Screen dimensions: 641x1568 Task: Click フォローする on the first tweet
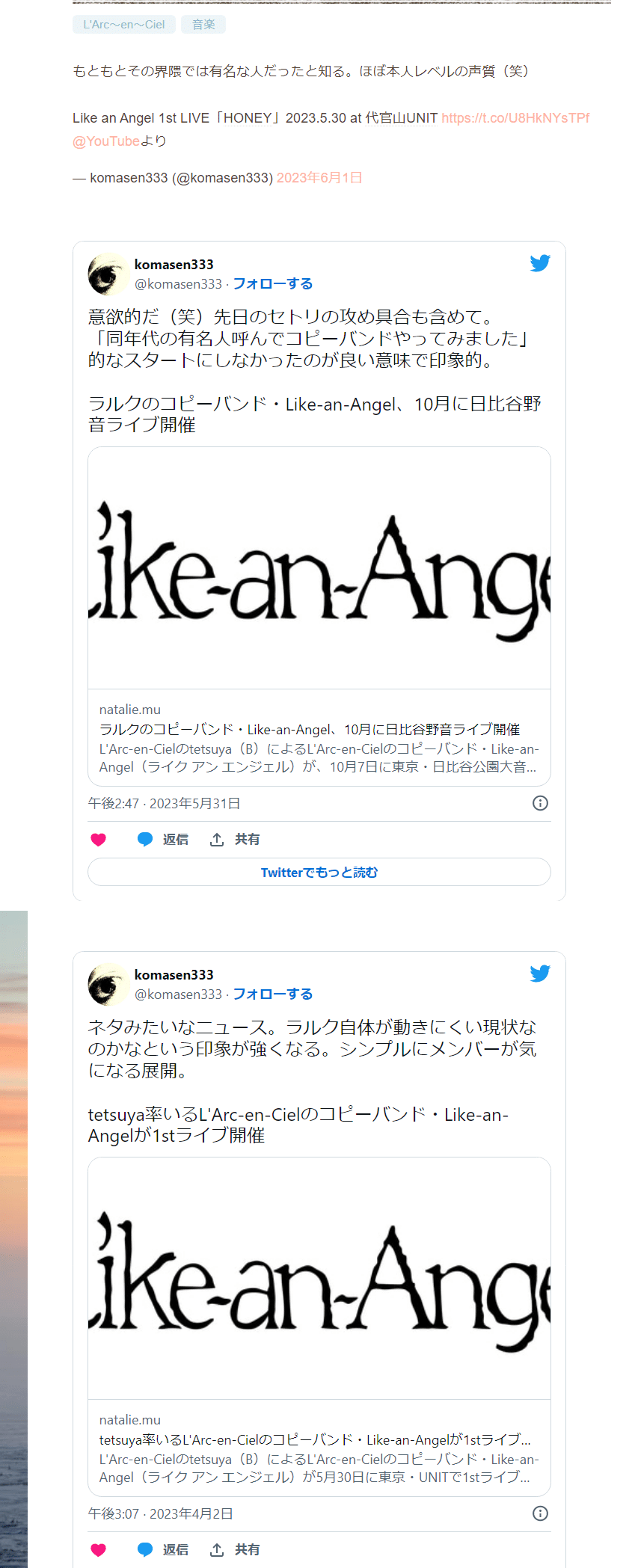(x=273, y=284)
